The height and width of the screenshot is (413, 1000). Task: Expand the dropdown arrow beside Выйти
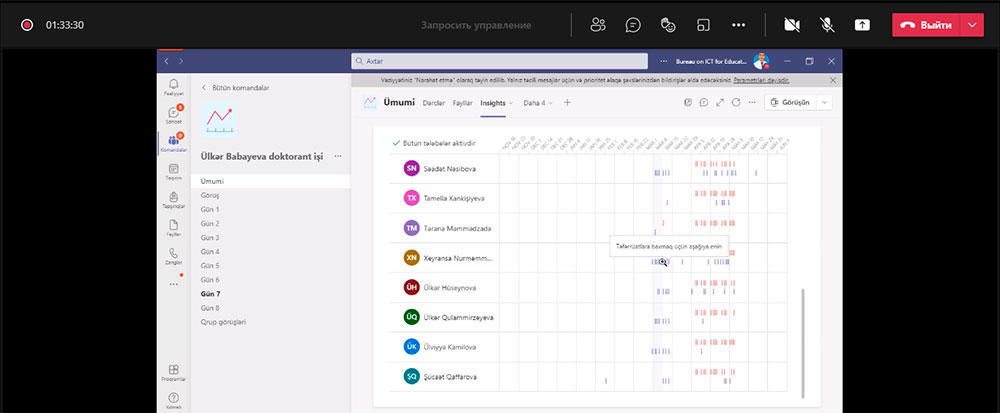coord(972,25)
